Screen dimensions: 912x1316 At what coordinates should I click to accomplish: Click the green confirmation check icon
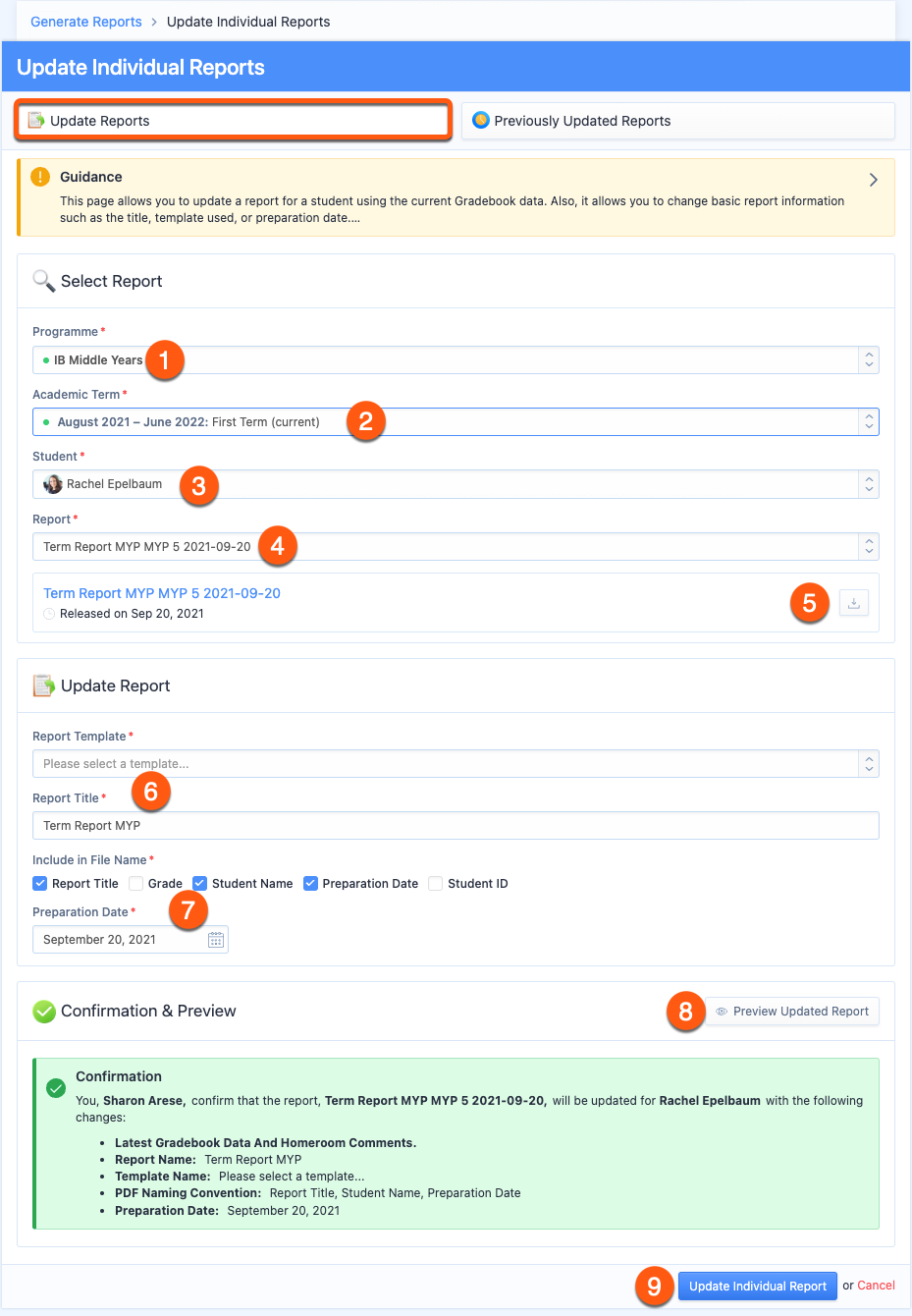(x=56, y=1087)
